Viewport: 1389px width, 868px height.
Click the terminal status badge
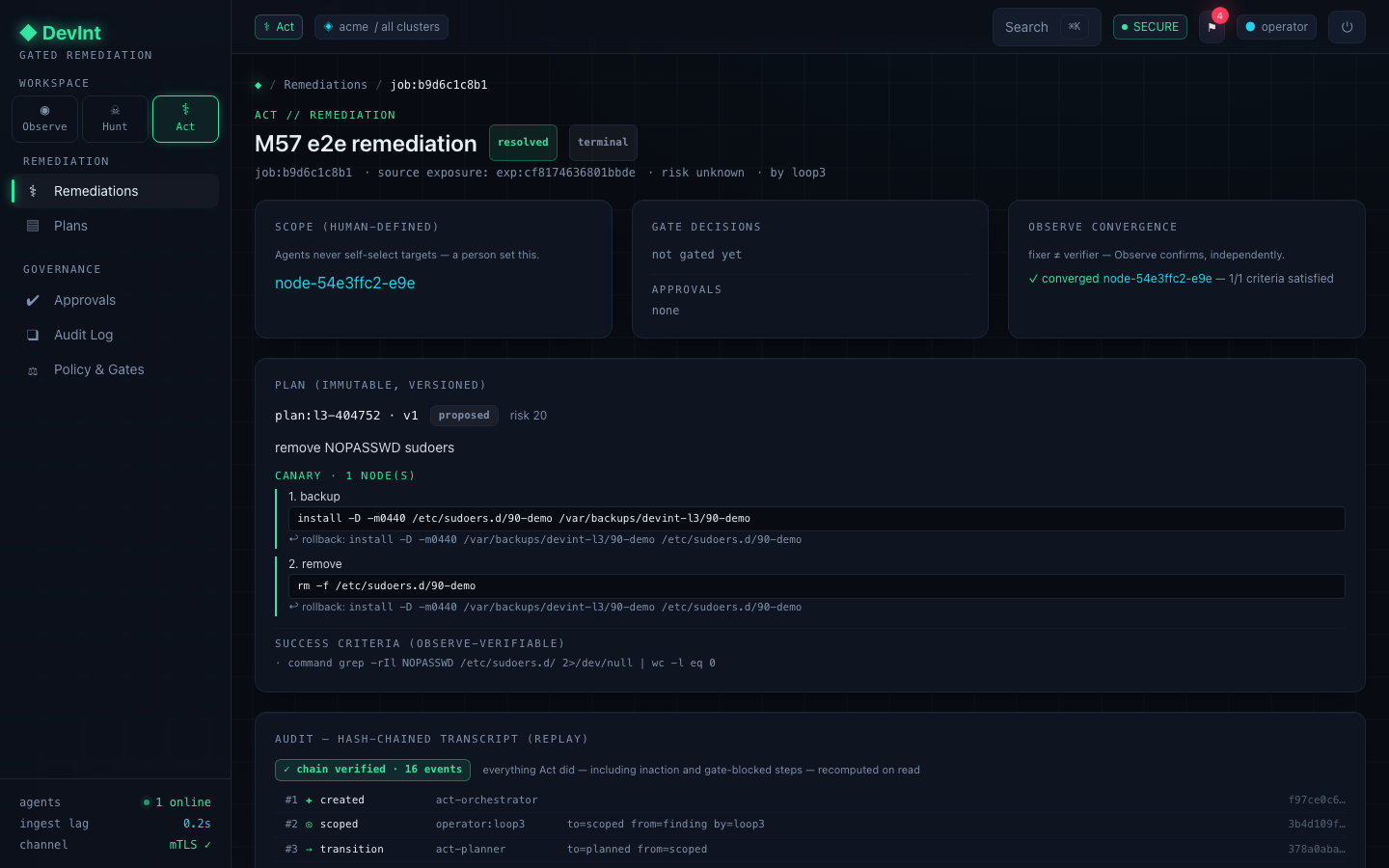click(603, 143)
